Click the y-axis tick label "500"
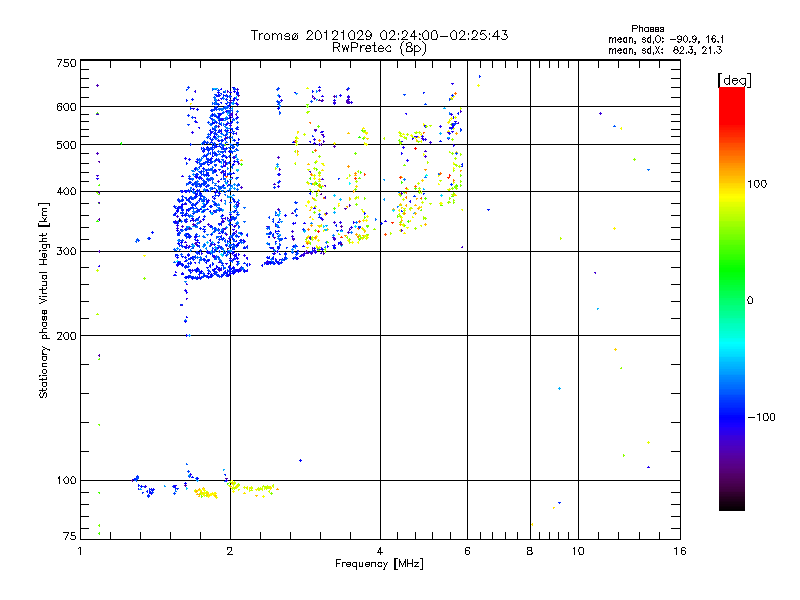 pos(66,145)
